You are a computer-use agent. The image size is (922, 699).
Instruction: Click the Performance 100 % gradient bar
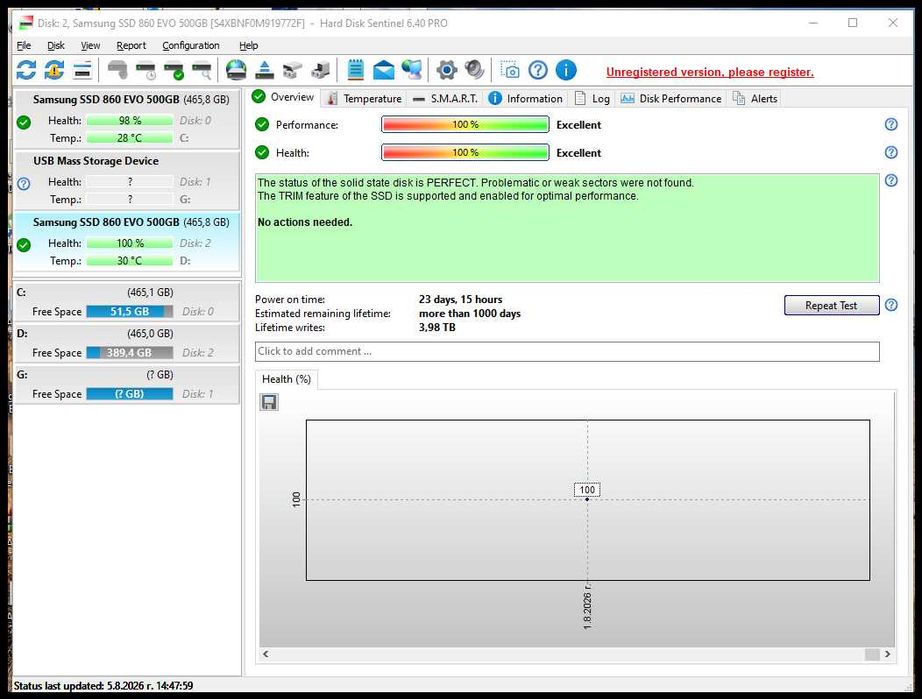tap(465, 125)
